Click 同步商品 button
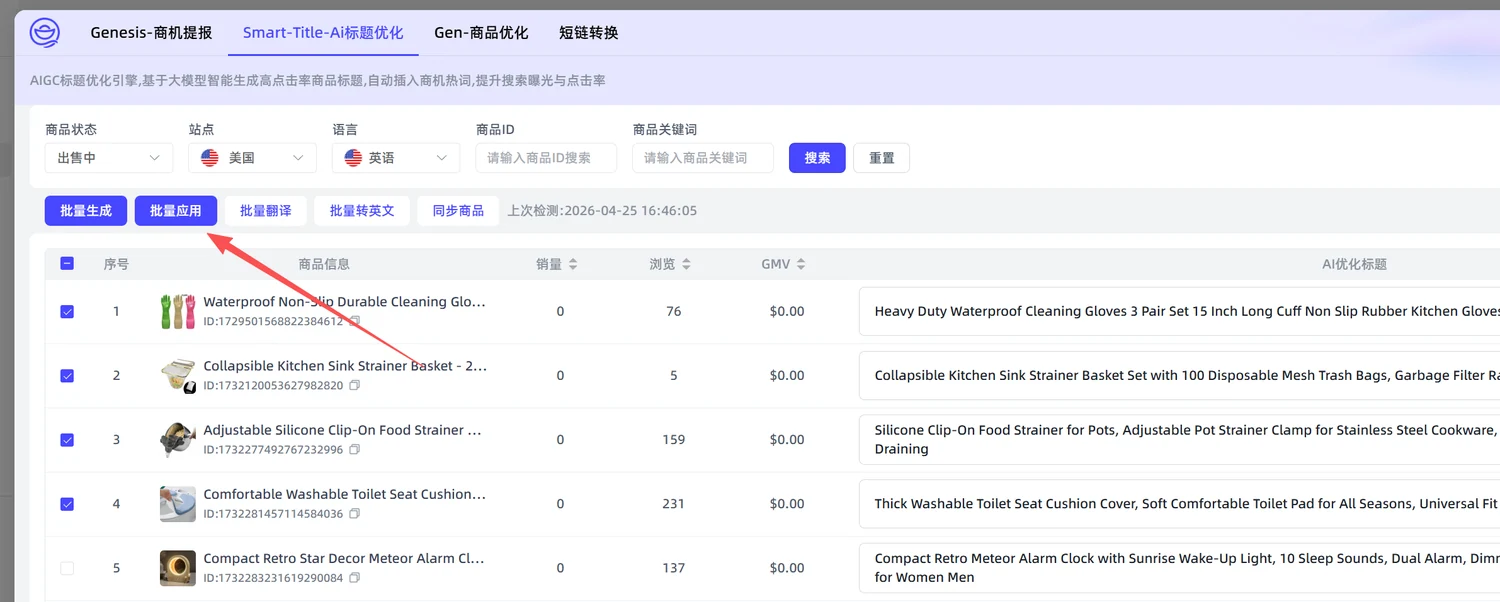 click(x=458, y=211)
